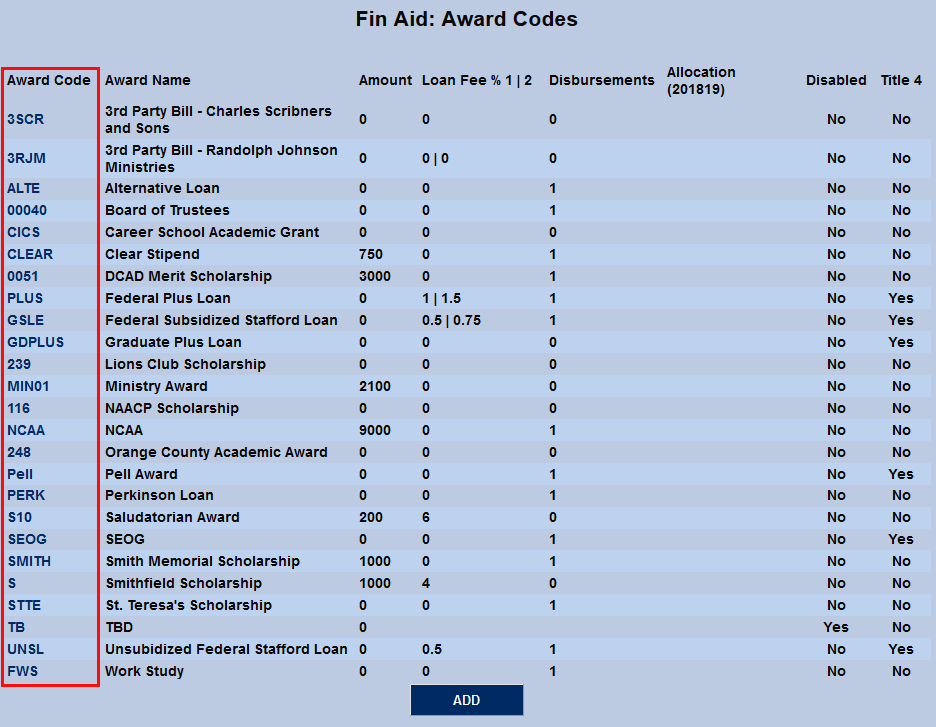
Task: Select award code 0051
Action: pos(23,276)
